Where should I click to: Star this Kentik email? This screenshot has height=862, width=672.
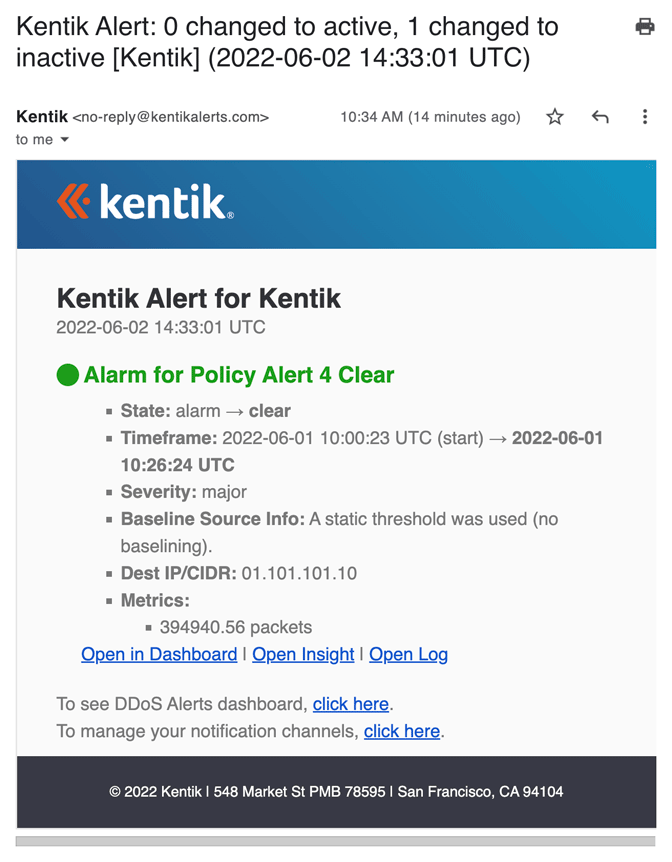(555, 117)
